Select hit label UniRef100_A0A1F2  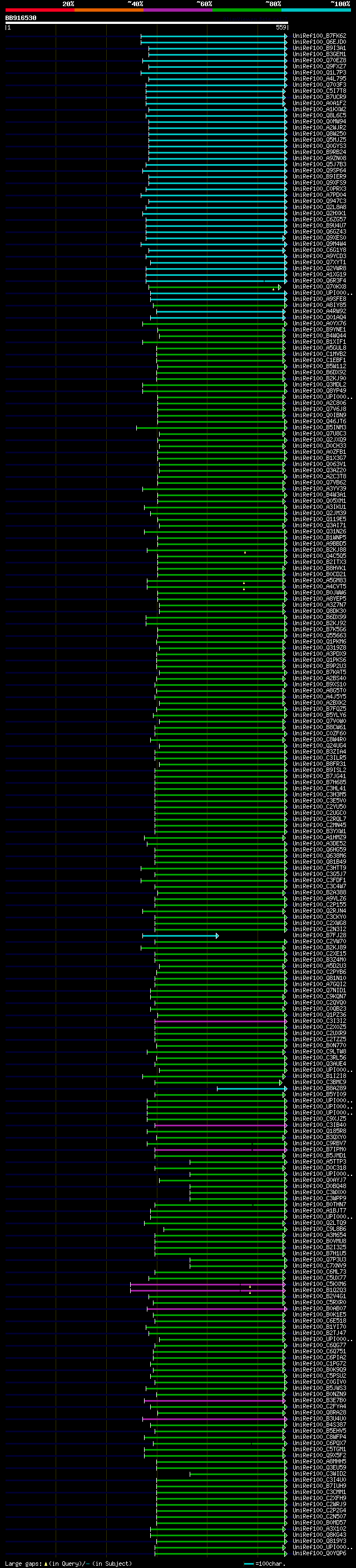(319, 103)
